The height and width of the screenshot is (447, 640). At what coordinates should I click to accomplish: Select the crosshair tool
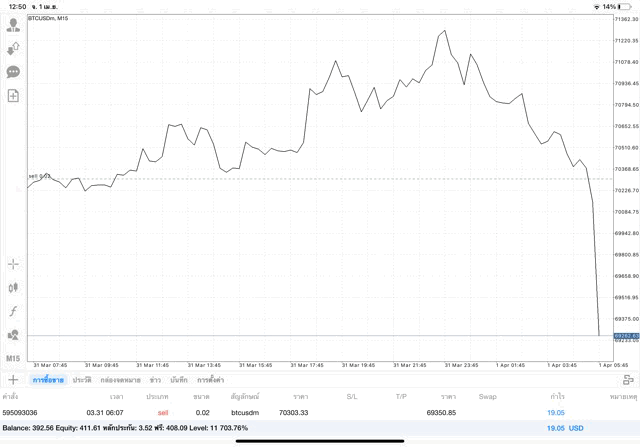point(13,264)
